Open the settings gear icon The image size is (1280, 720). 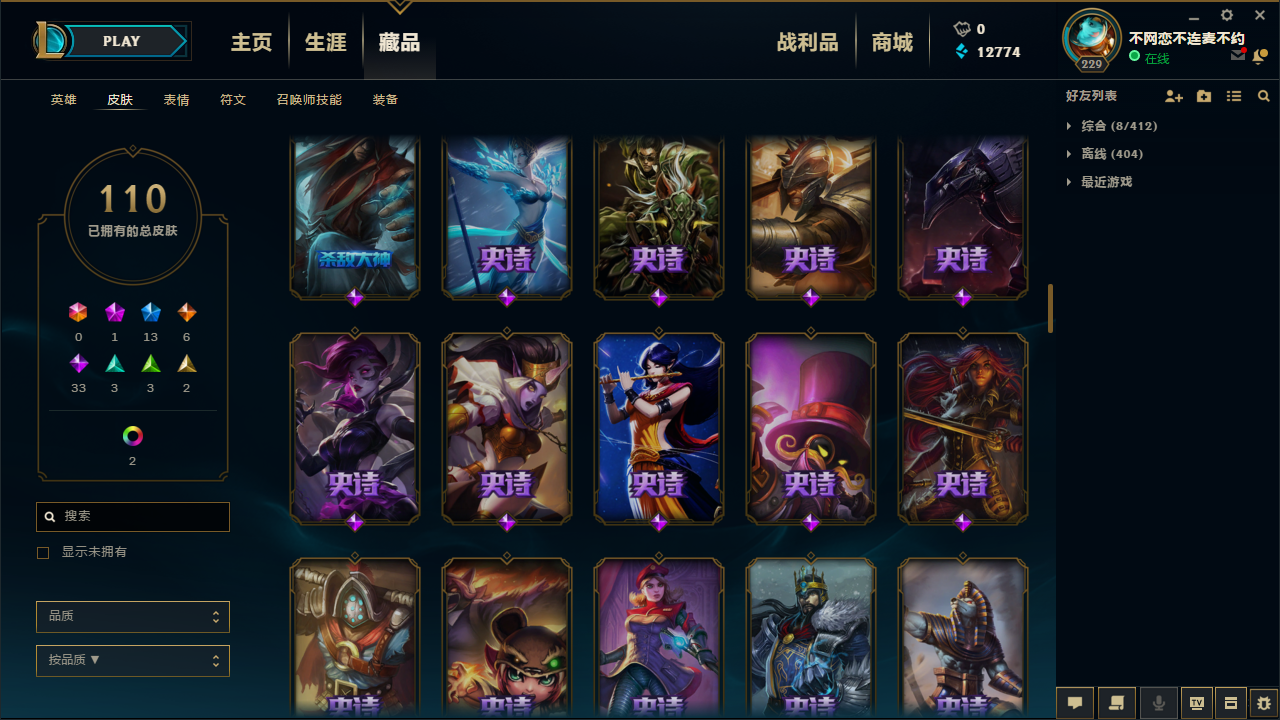click(x=1227, y=15)
